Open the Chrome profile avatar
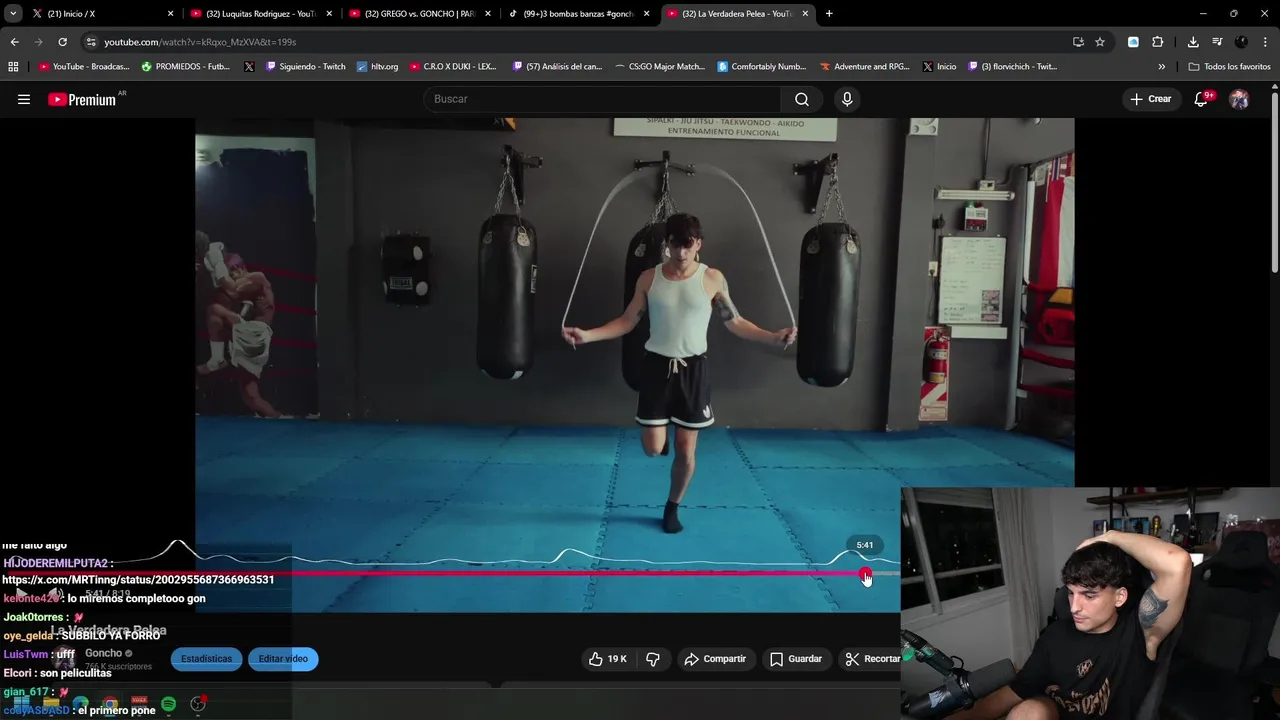Screen dimensions: 1280x720 pyautogui.click(x=1241, y=42)
